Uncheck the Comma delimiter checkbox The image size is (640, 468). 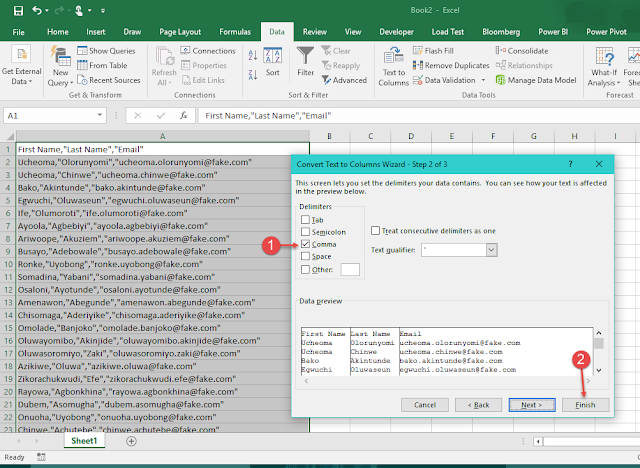305,244
